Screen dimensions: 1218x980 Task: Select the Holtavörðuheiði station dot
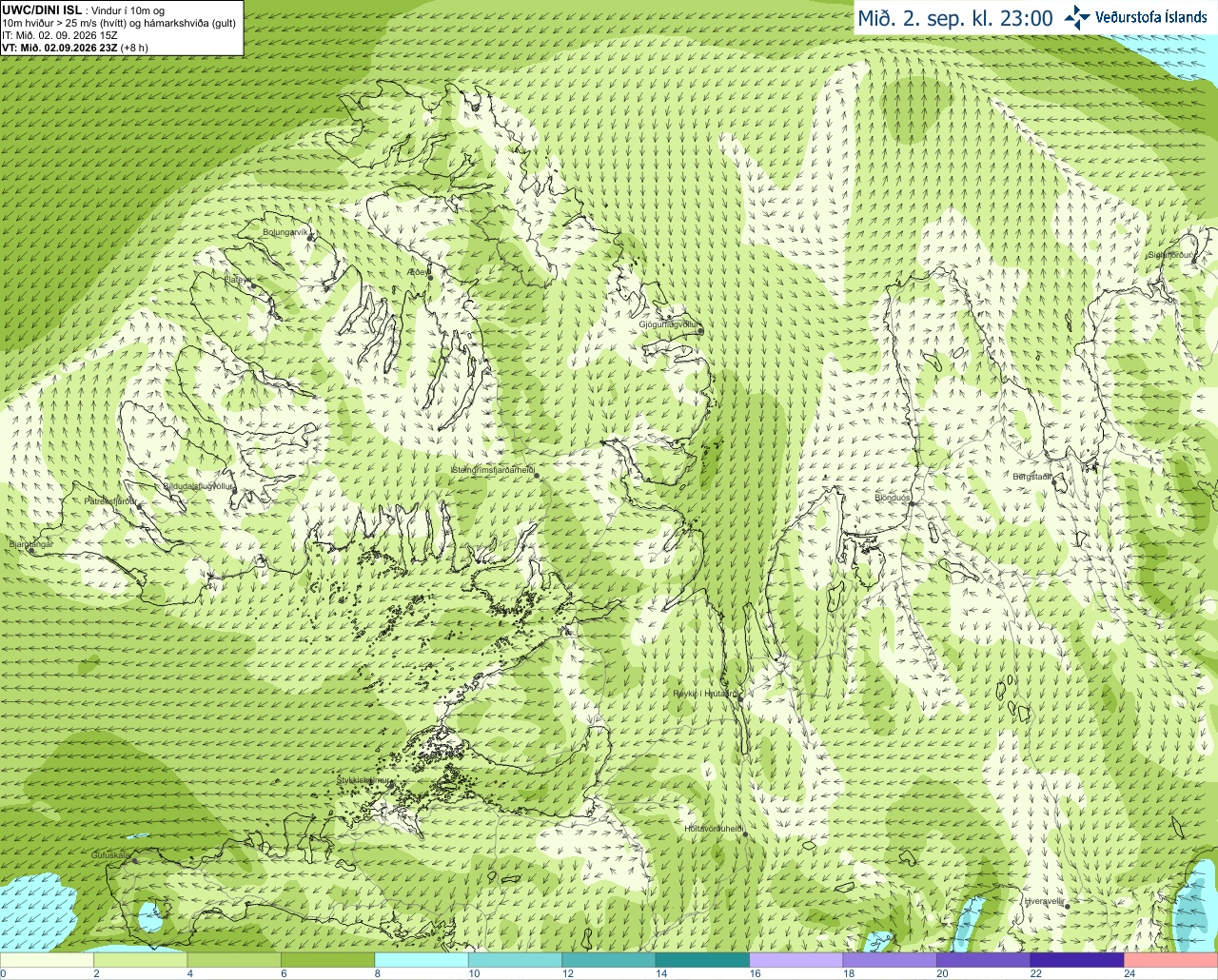(x=745, y=834)
